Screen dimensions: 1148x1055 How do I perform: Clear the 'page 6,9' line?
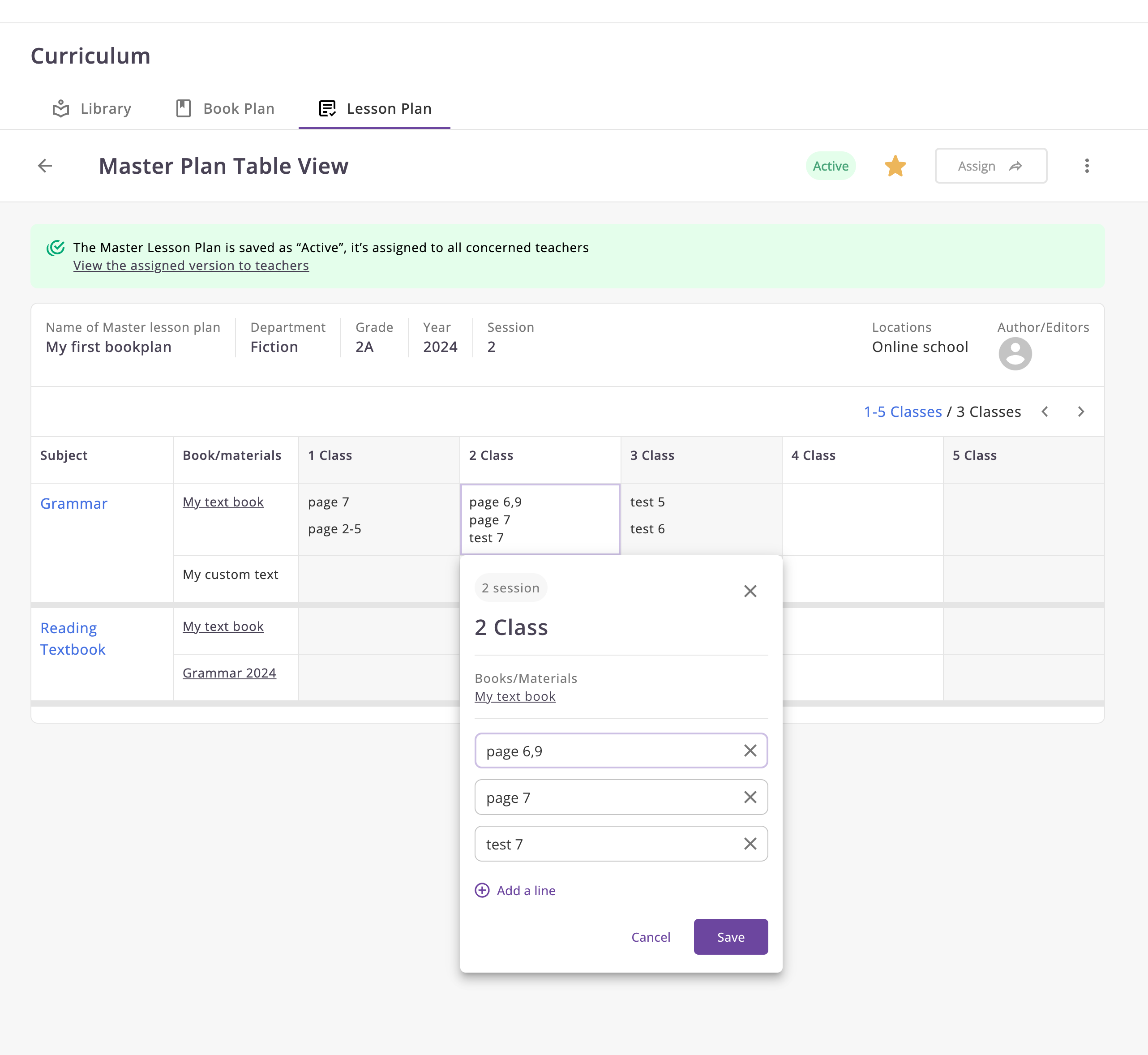coord(750,751)
